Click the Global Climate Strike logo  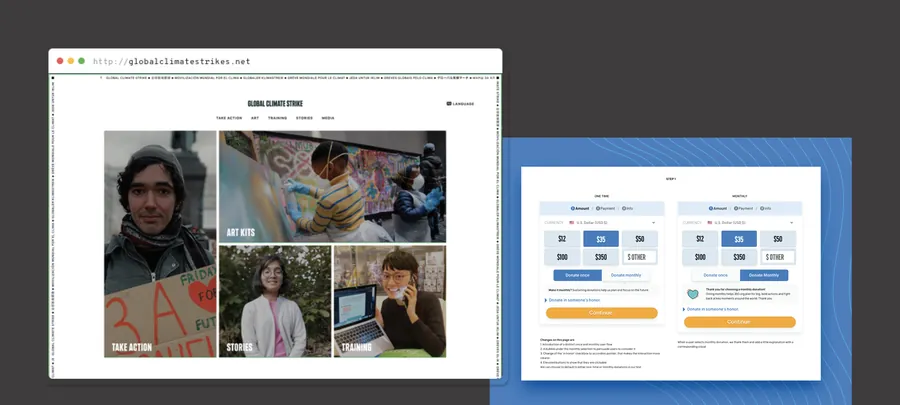275,104
